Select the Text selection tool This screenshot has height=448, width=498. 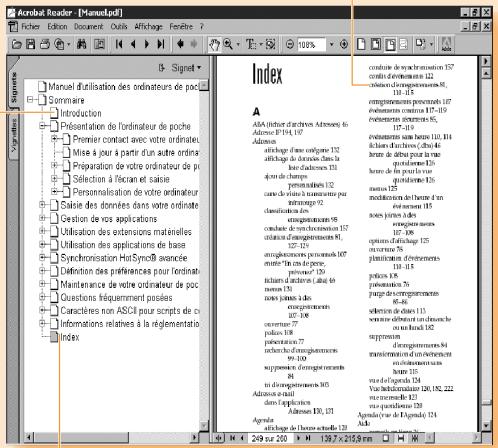coord(251,44)
